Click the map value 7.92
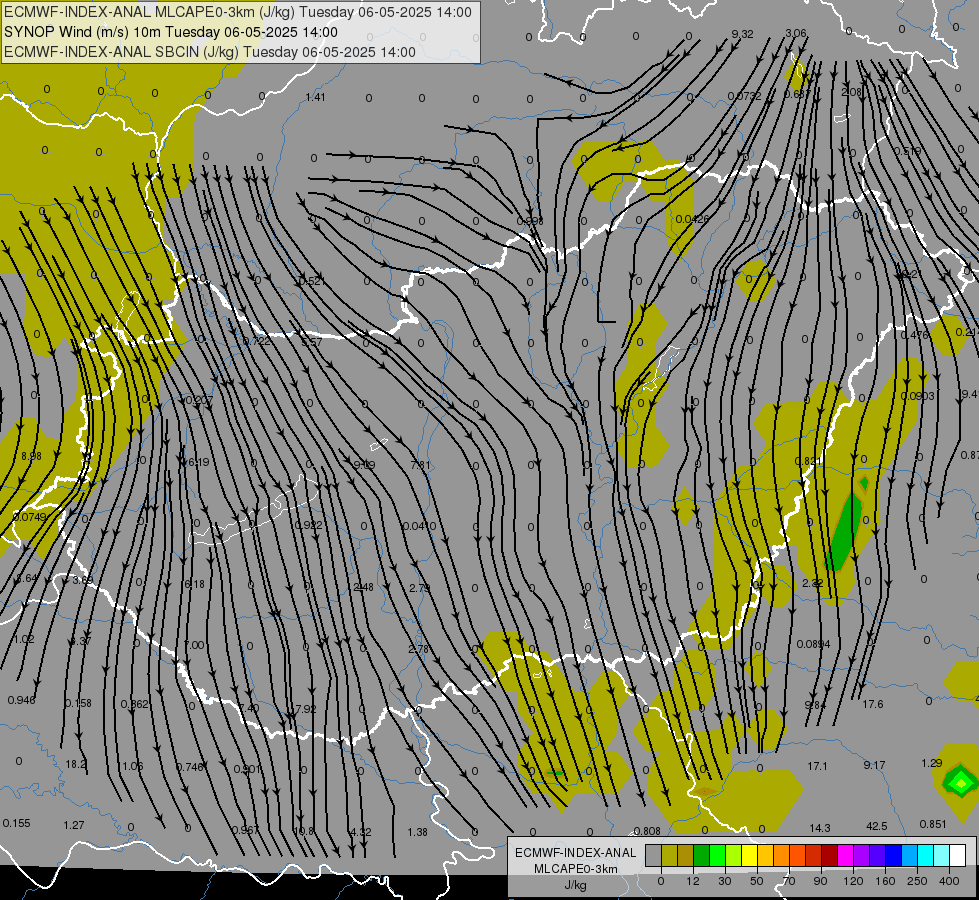The width and height of the screenshot is (979, 900). coord(305,710)
